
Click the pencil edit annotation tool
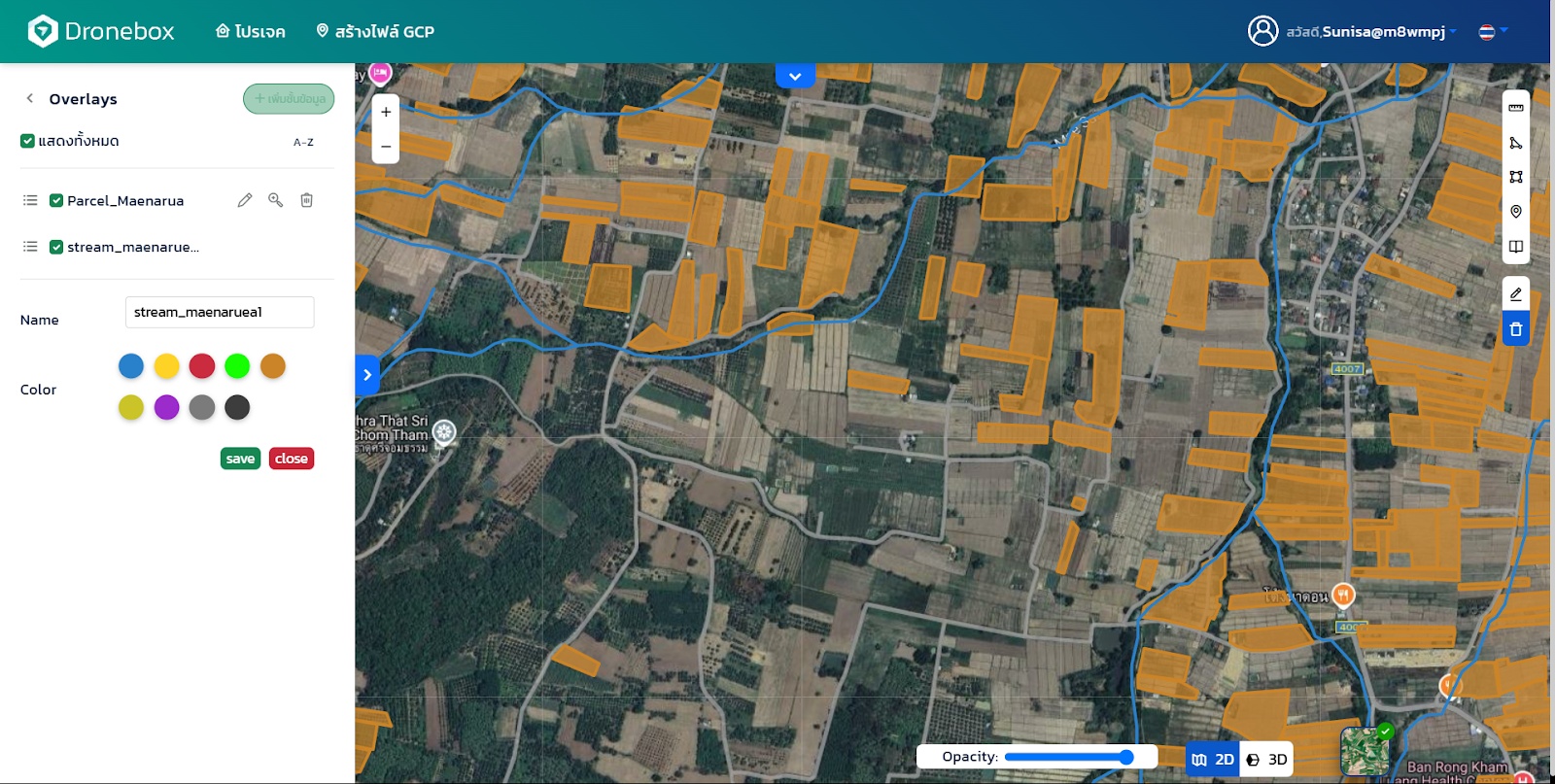[x=1516, y=294]
